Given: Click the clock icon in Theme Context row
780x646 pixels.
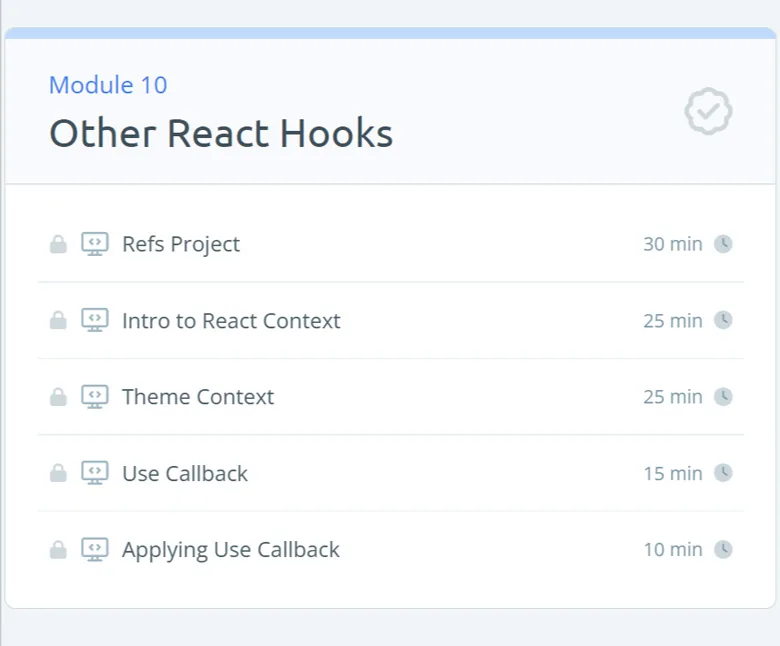Looking at the screenshot, I should click(723, 397).
